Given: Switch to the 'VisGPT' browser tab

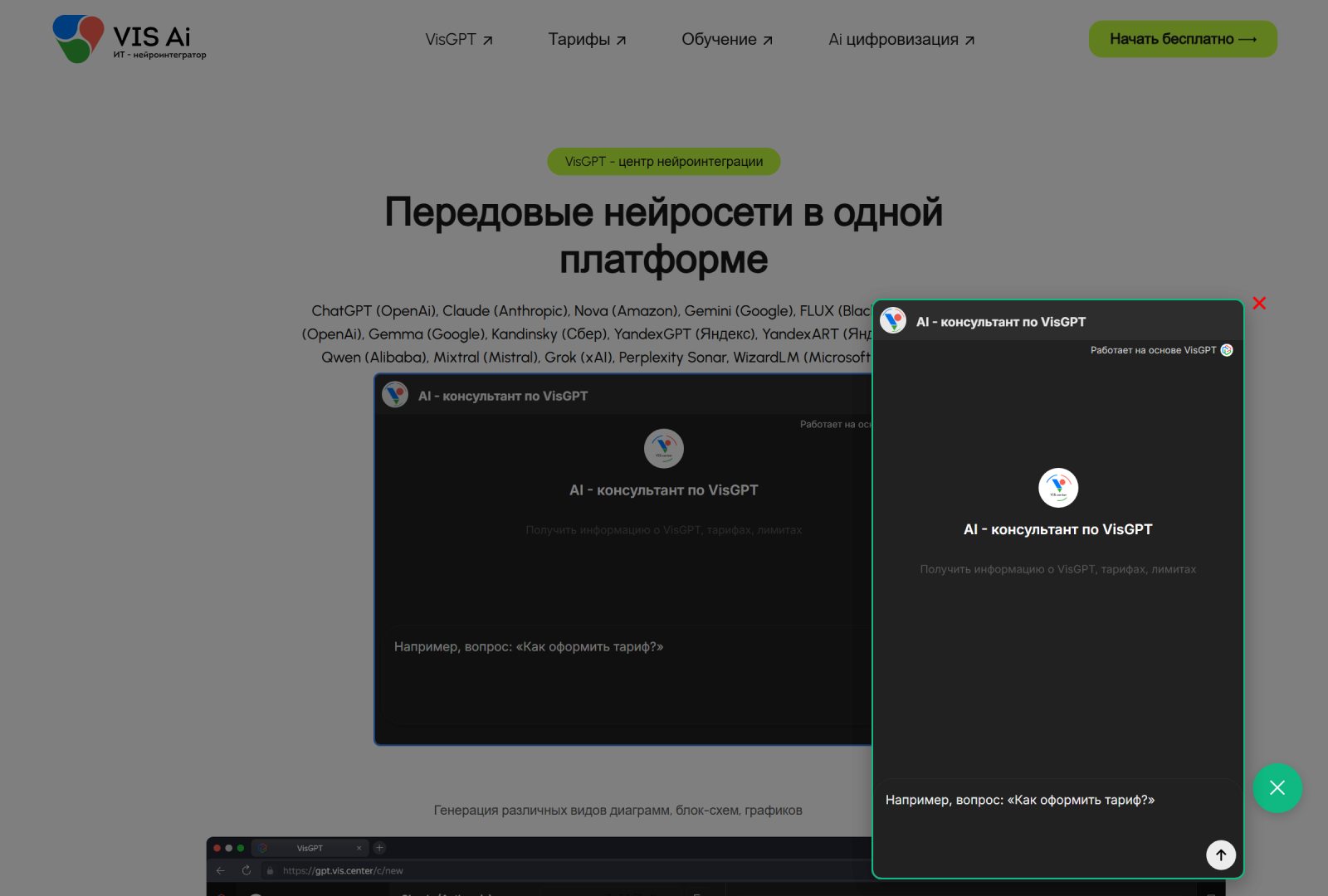Looking at the screenshot, I should pyautogui.click(x=309, y=847).
